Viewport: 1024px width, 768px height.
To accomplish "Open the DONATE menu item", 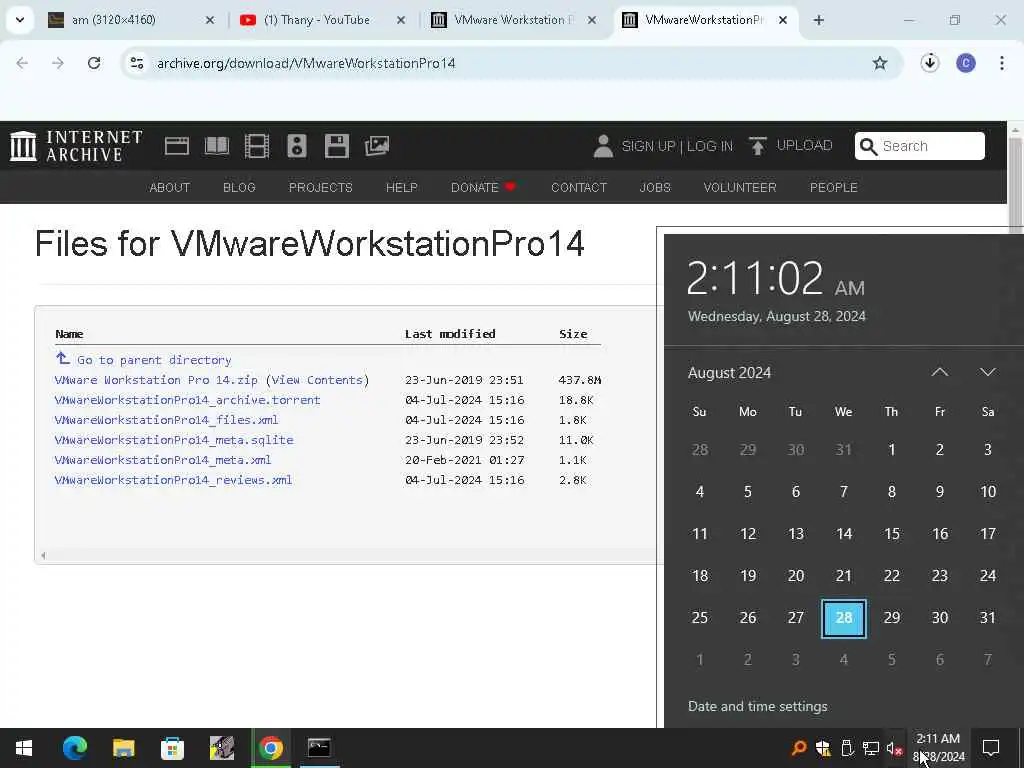I will click(483, 187).
